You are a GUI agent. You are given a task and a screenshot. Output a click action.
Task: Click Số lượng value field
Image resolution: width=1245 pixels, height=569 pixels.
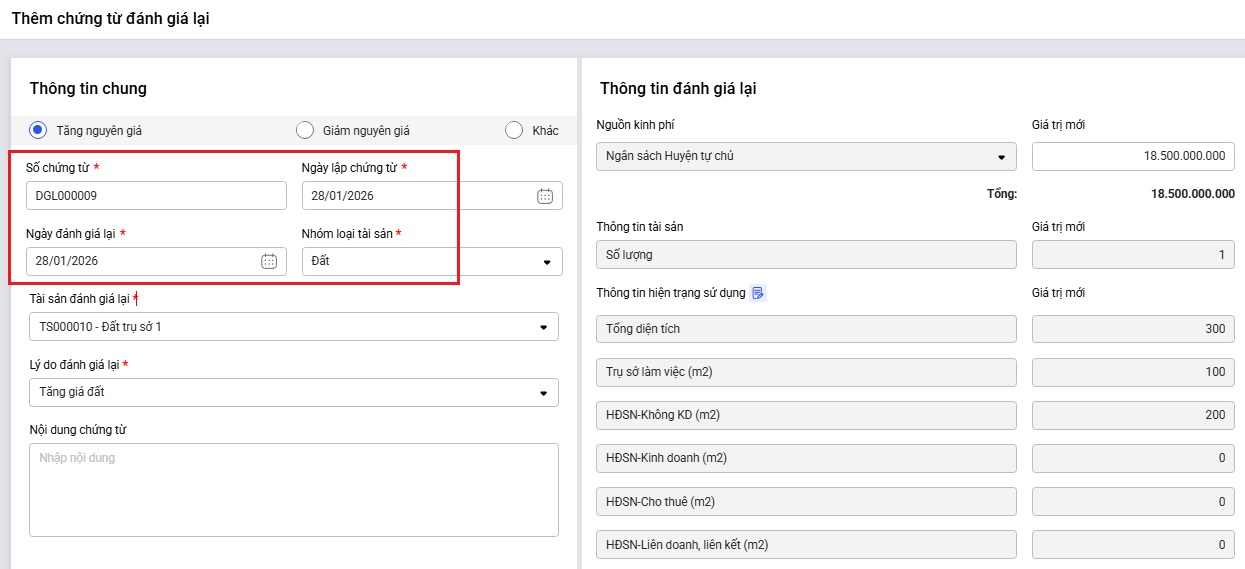(1132, 255)
